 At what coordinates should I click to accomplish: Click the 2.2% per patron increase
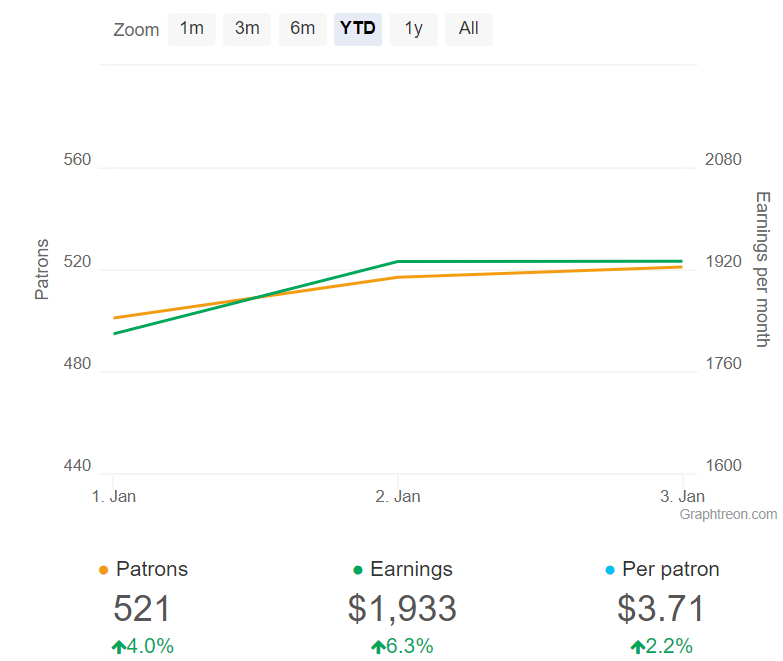coord(661,646)
